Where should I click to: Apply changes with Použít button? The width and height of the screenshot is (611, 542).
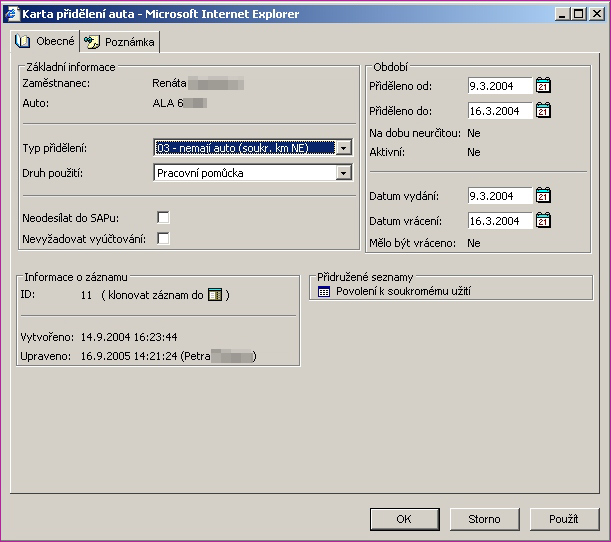coord(564,519)
